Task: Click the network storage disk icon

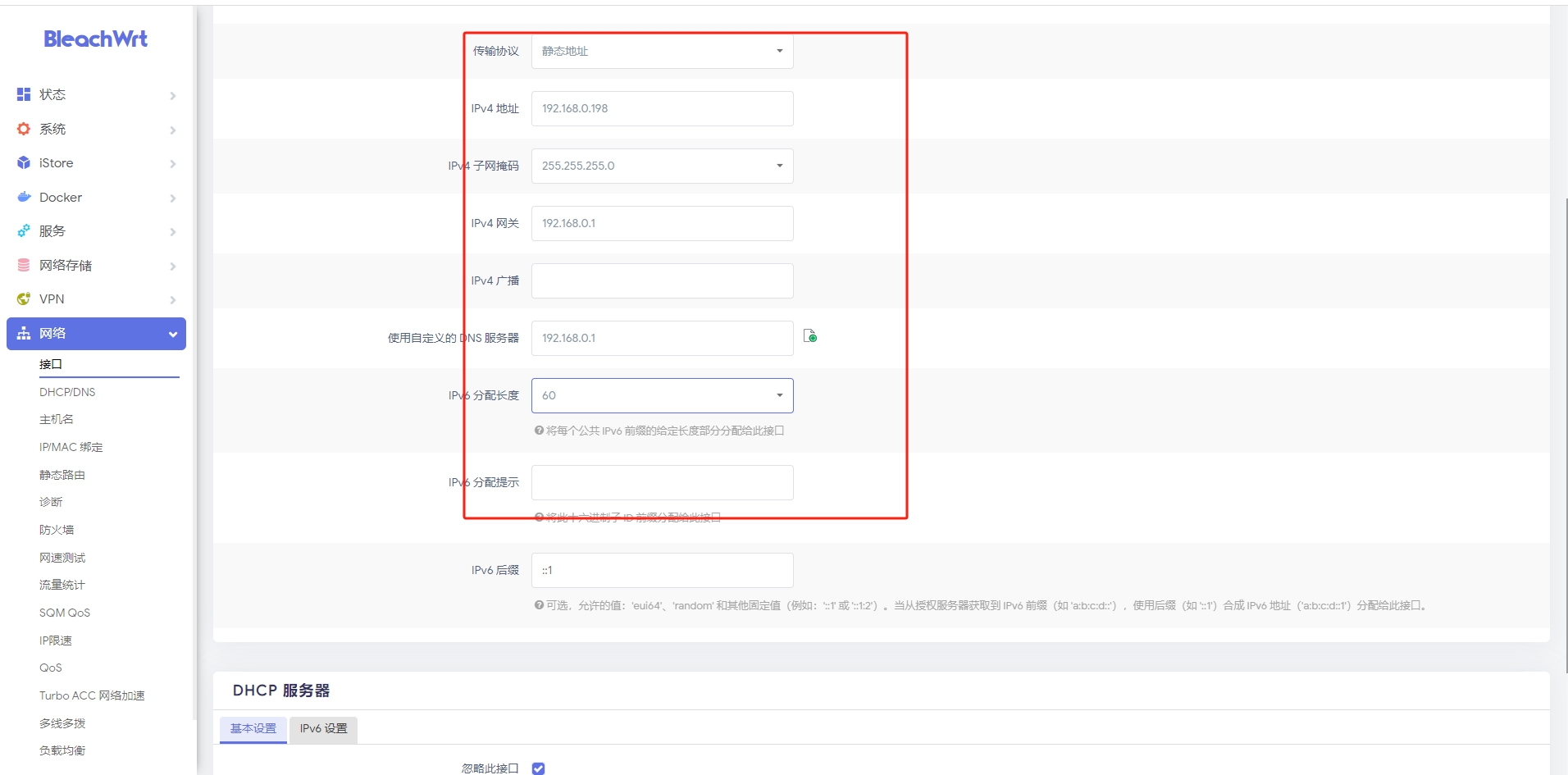Action: [x=24, y=265]
